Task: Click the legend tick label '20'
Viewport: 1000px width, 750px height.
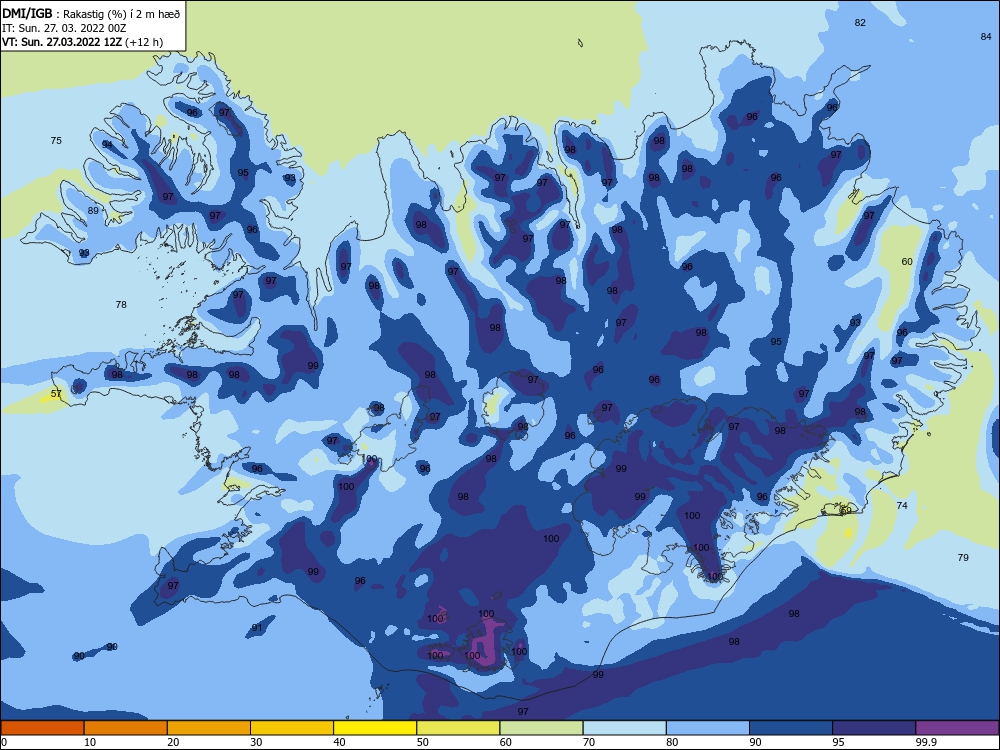Action: point(173,742)
